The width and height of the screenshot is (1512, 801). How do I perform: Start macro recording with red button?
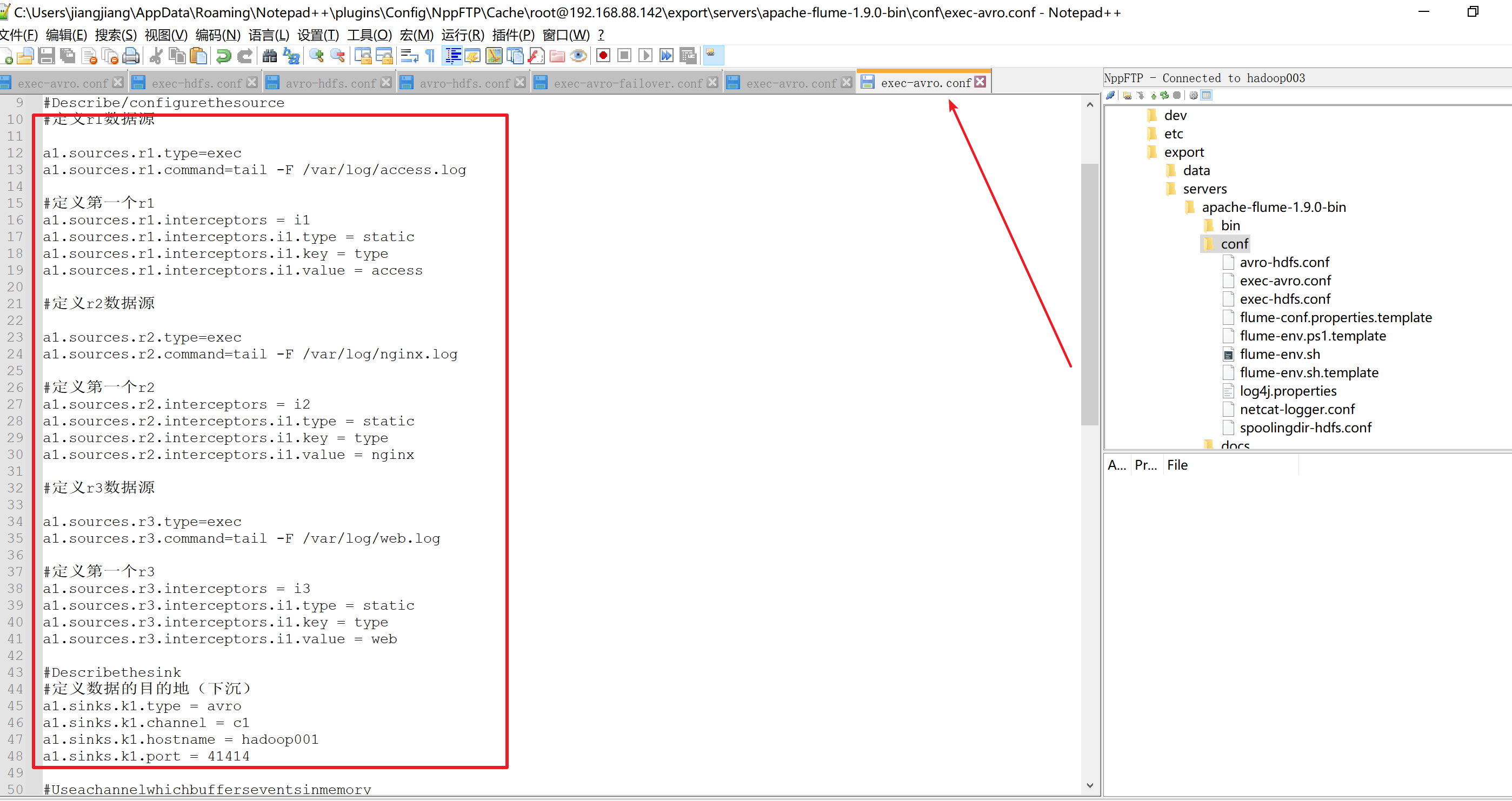603,56
